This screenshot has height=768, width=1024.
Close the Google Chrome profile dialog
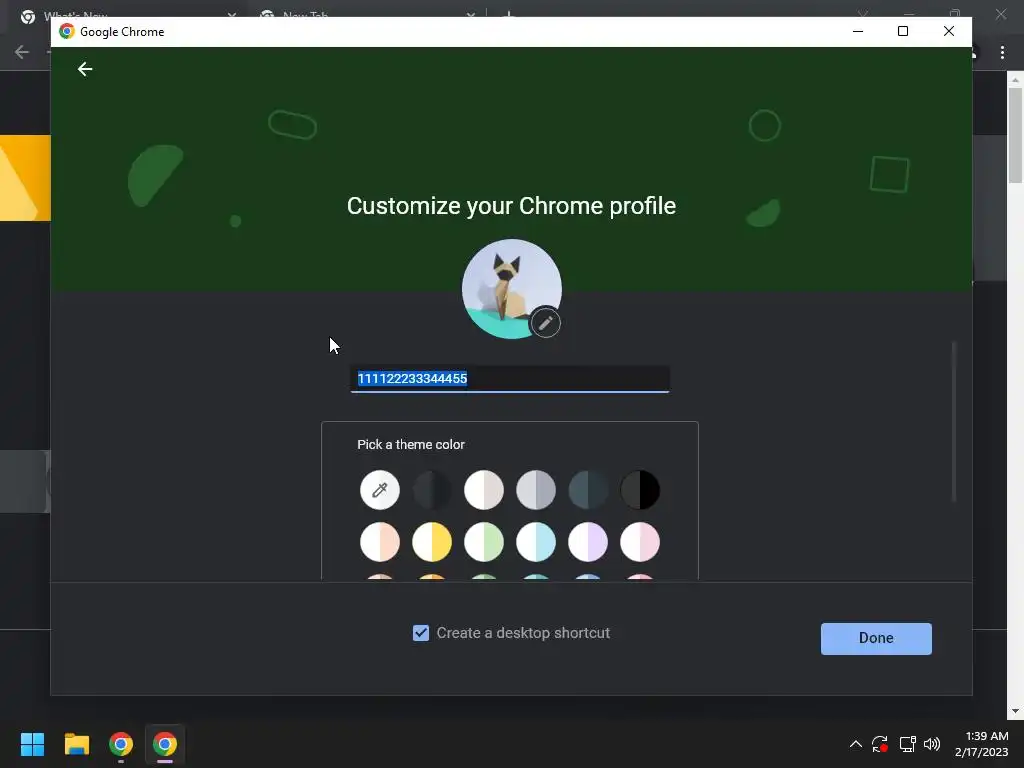(949, 31)
